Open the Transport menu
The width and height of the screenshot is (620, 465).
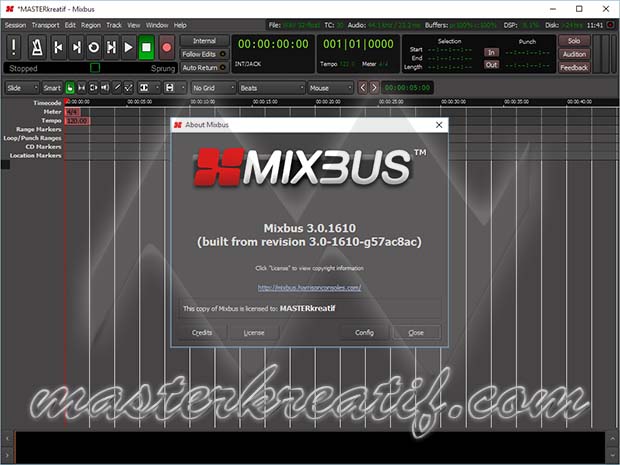45,25
